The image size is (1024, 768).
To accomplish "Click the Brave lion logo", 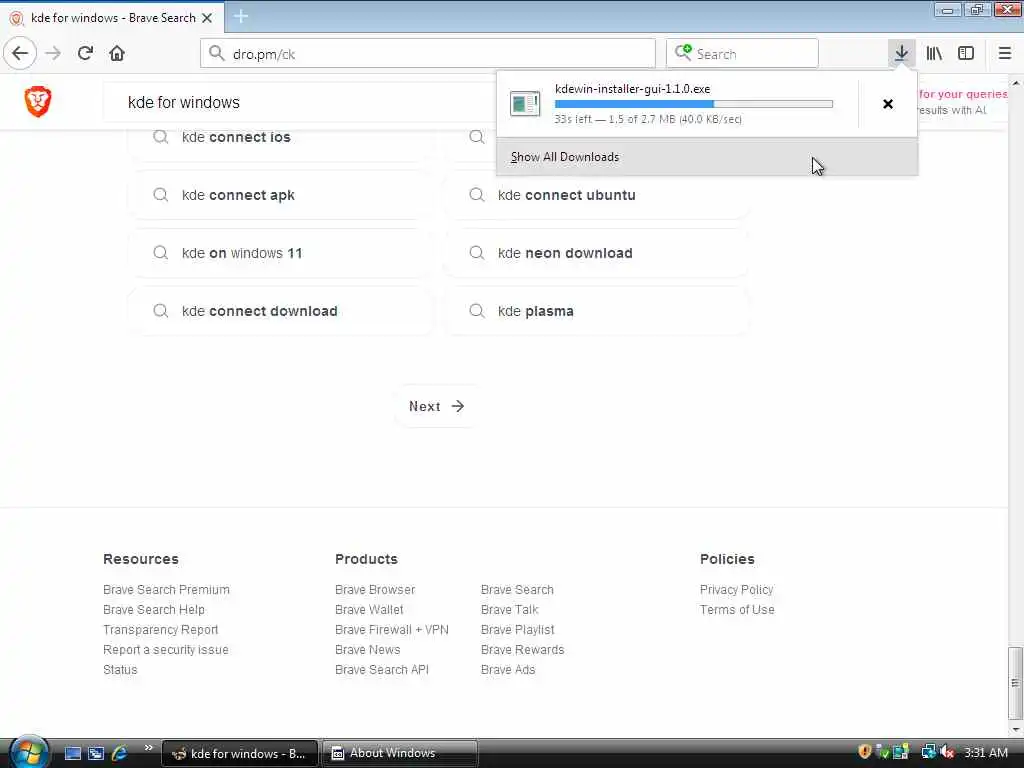I will (38, 101).
